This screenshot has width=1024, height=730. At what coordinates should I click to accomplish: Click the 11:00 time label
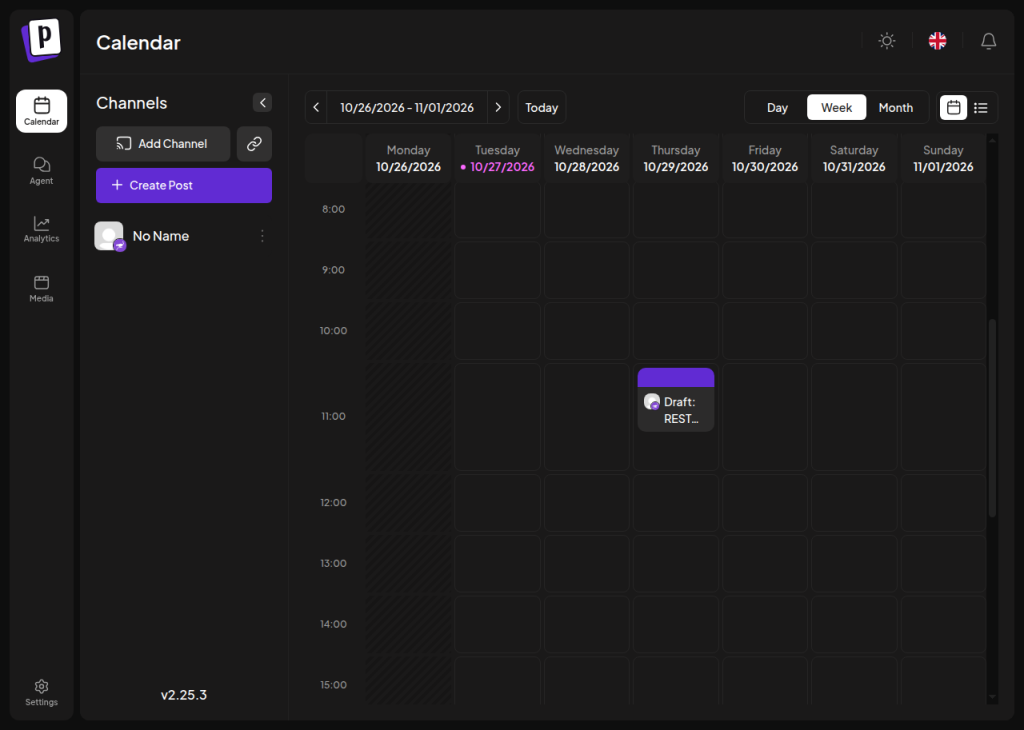pyautogui.click(x=333, y=416)
